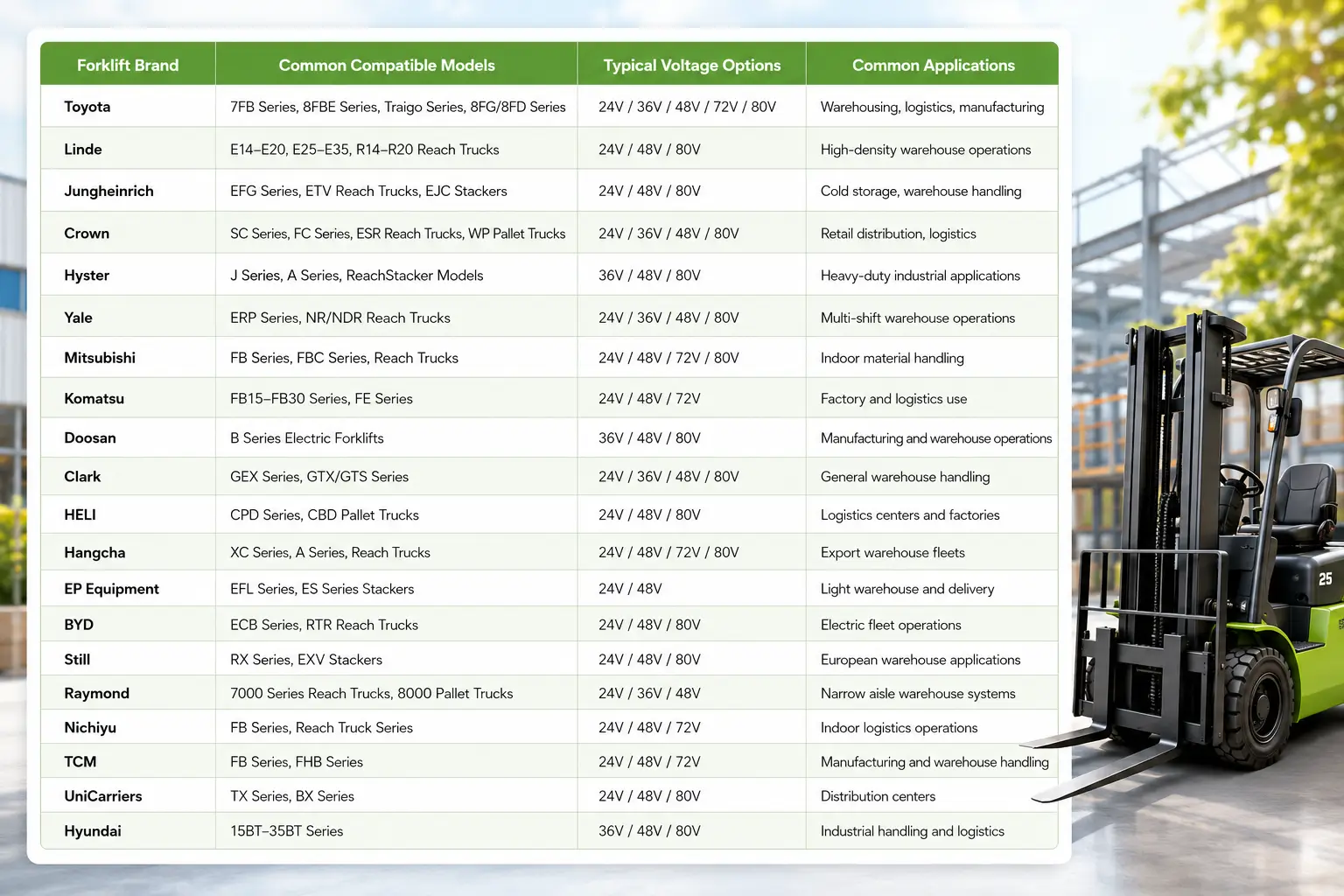Click the FB Series, FHB Series cell
1344x896 pixels.
(396, 761)
